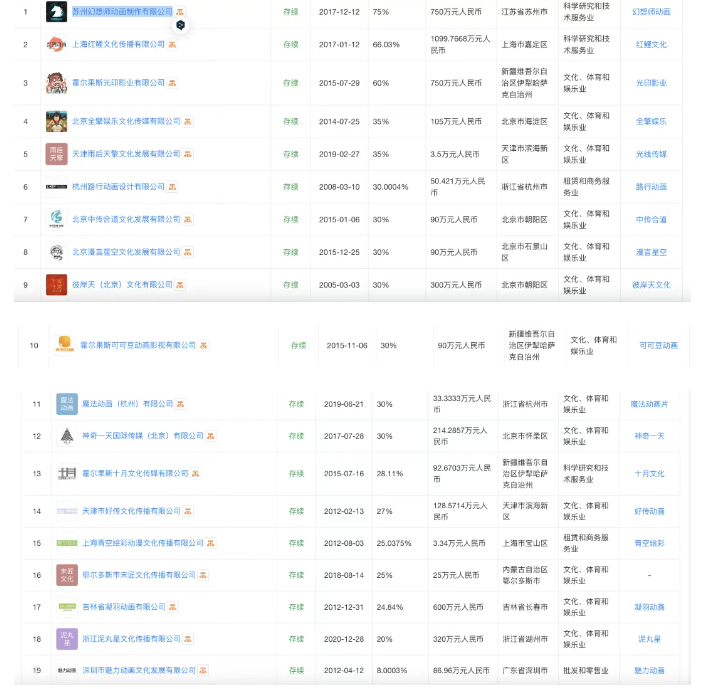Click the 魔法动画 blue logo tile
725x689 pixels.
[x=67, y=404]
